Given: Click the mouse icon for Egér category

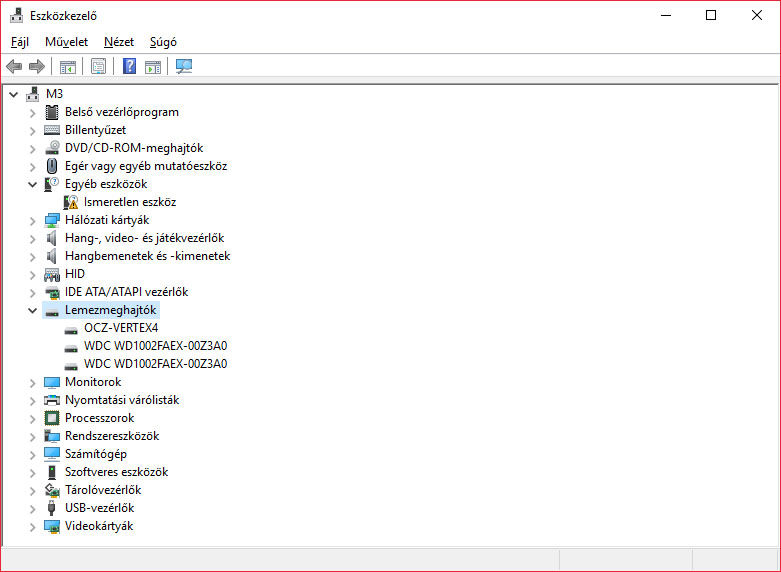Looking at the screenshot, I should [x=52, y=166].
